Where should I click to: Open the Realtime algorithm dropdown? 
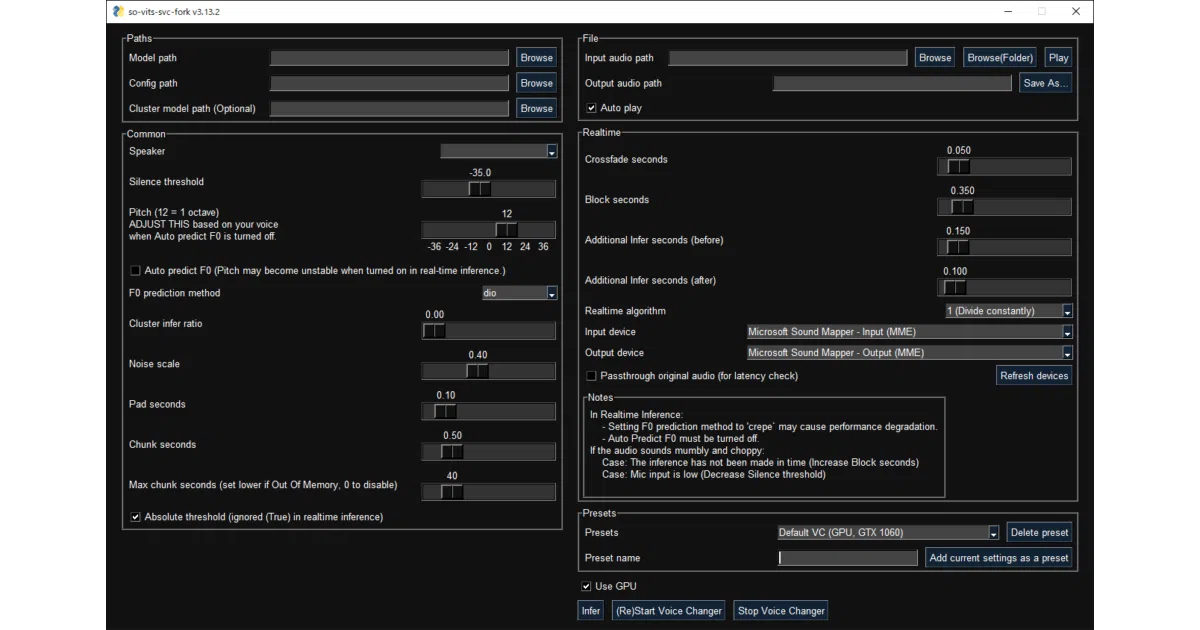pyautogui.click(x=1009, y=311)
